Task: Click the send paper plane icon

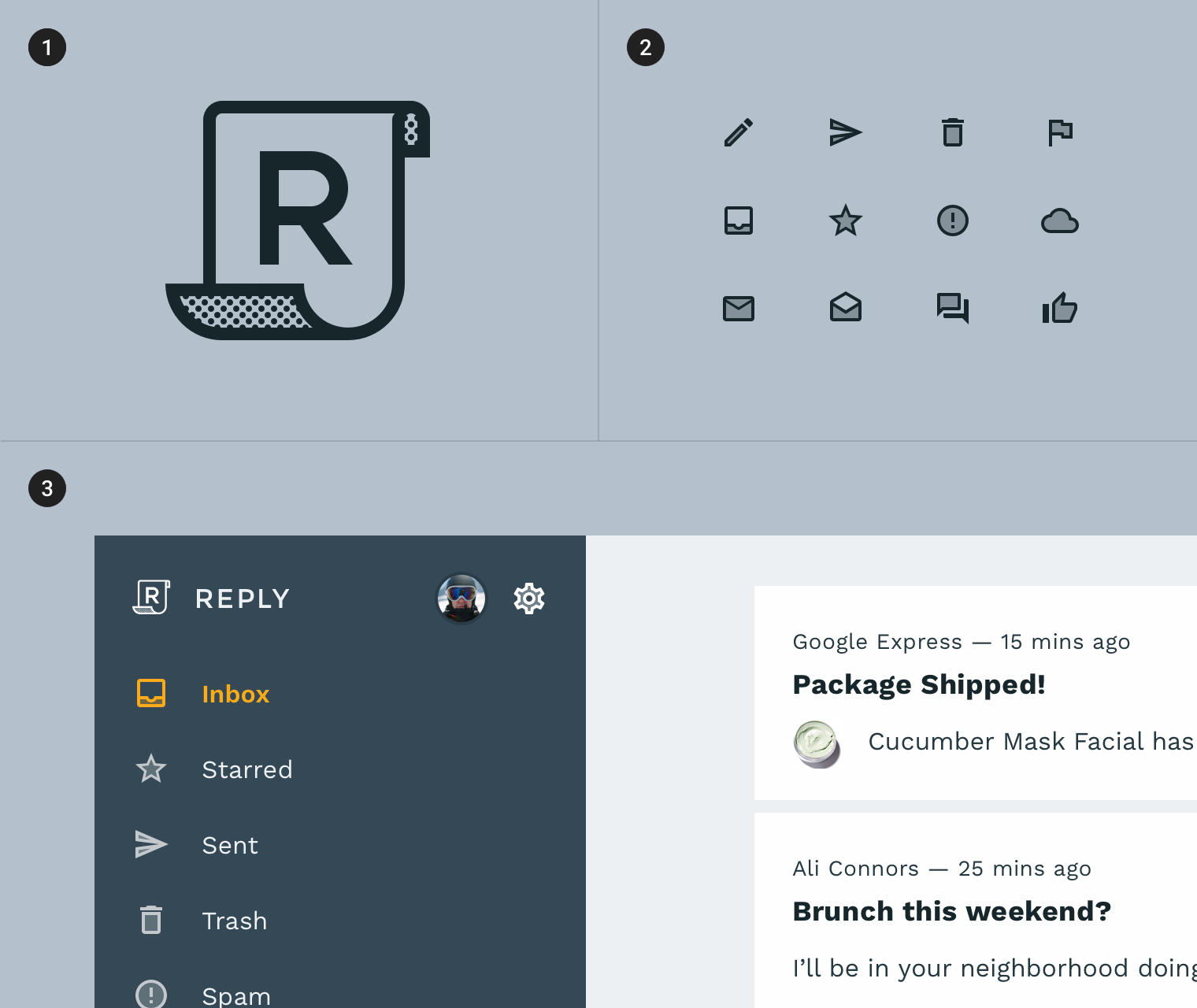Action: pyautogui.click(x=845, y=132)
